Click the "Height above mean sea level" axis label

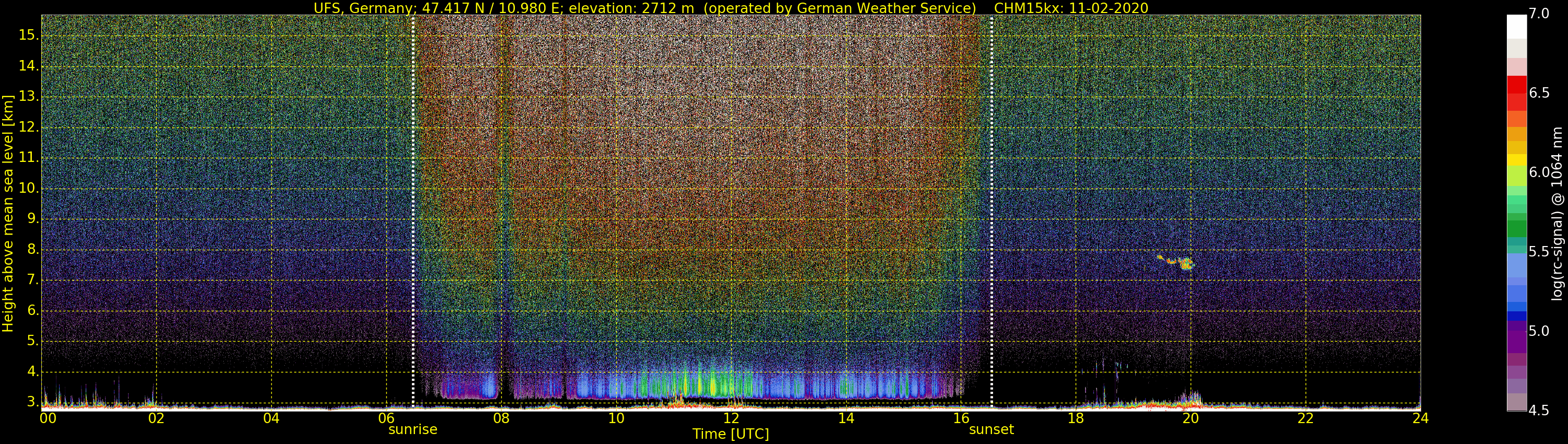pyautogui.click(x=8, y=213)
